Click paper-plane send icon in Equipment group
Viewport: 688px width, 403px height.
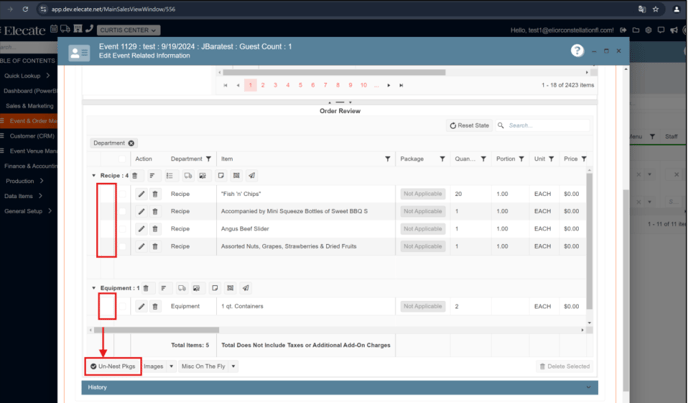coord(246,288)
